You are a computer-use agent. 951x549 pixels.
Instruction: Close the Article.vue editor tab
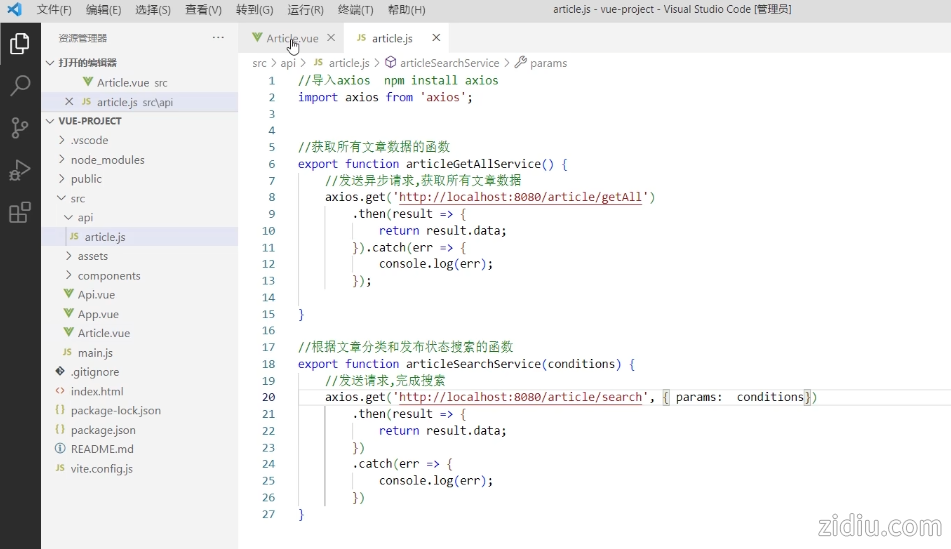tap(331, 38)
